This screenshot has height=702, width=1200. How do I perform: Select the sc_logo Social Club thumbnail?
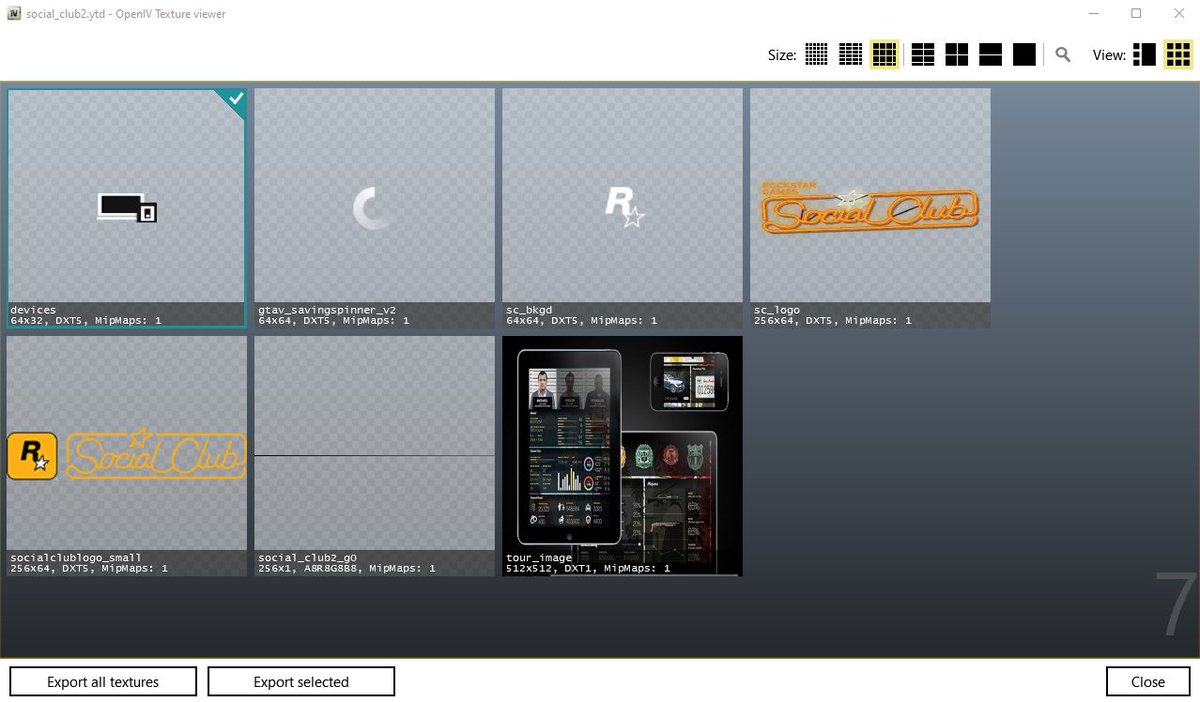(870, 208)
